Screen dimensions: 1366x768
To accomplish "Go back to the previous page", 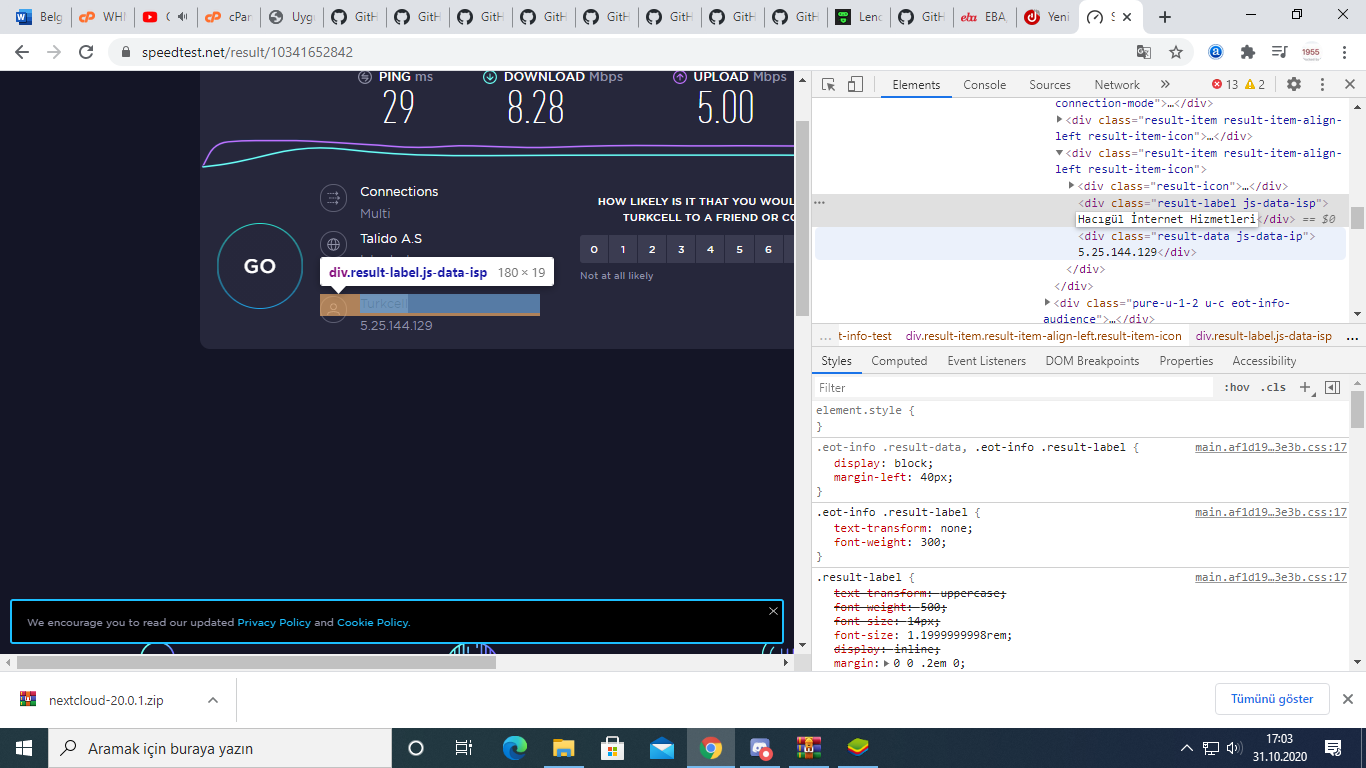I will pyautogui.click(x=23, y=52).
